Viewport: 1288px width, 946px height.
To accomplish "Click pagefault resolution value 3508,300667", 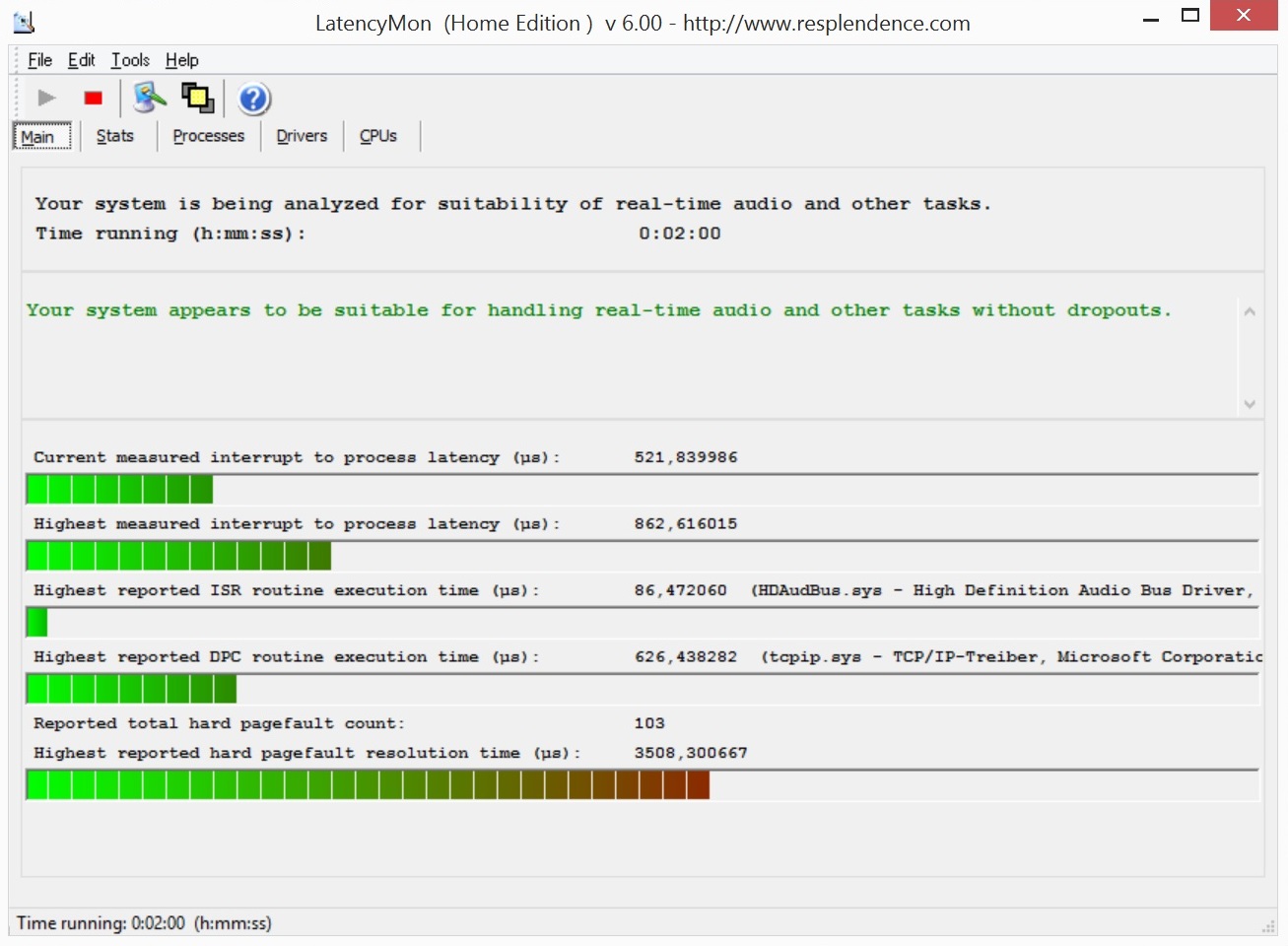I will coord(691,753).
